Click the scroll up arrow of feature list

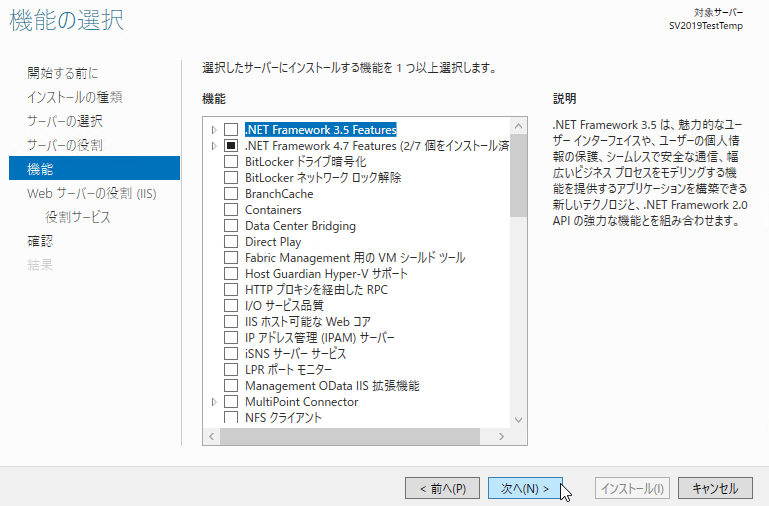point(518,126)
